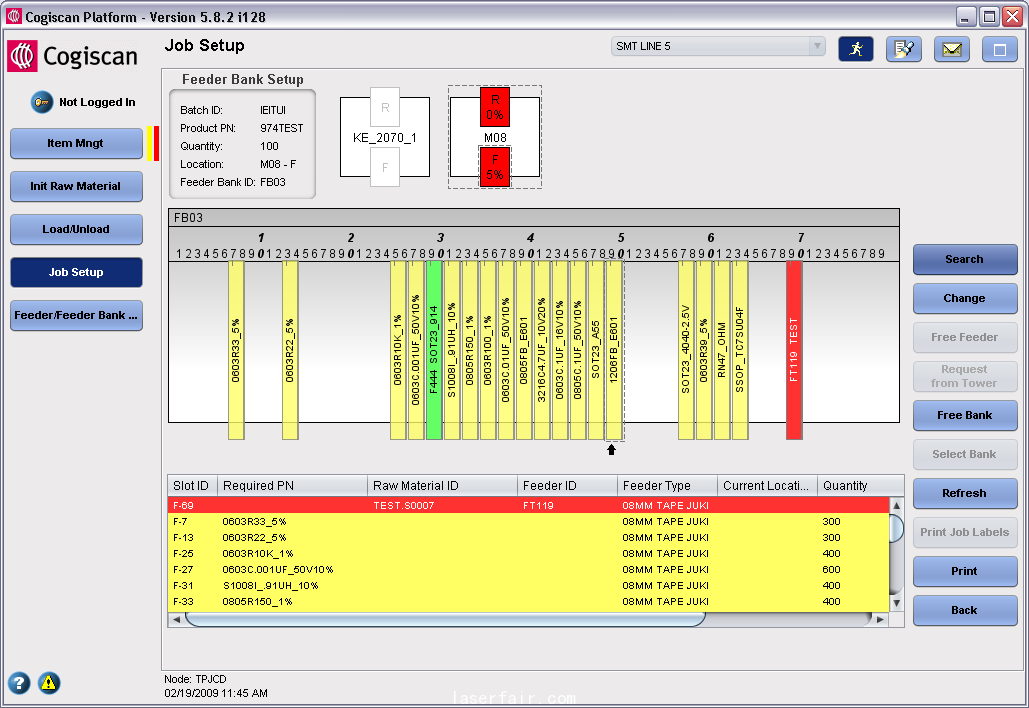Screen dimensions: 1029x708
Task: Click the Refresh button
Action: point(964,493)
